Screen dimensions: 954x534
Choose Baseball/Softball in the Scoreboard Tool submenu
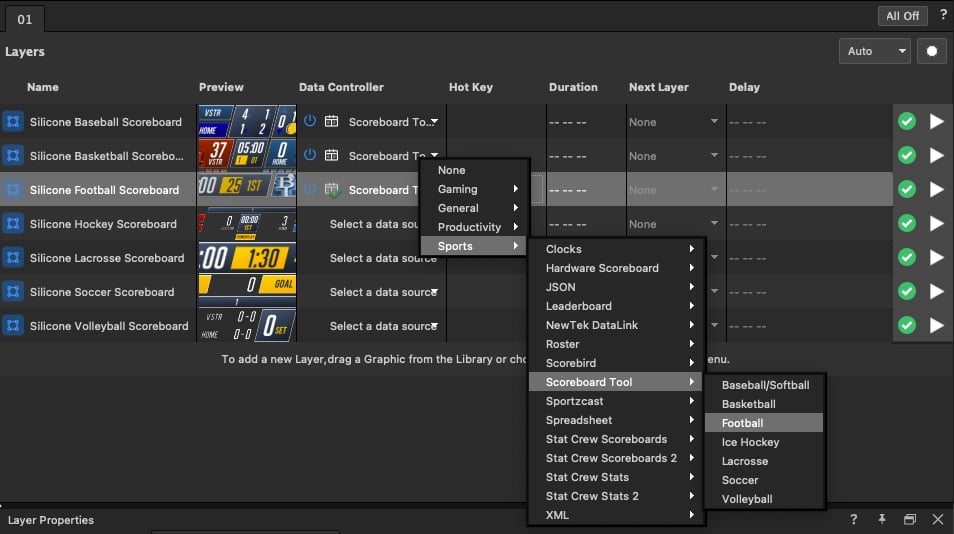[764, 385]
